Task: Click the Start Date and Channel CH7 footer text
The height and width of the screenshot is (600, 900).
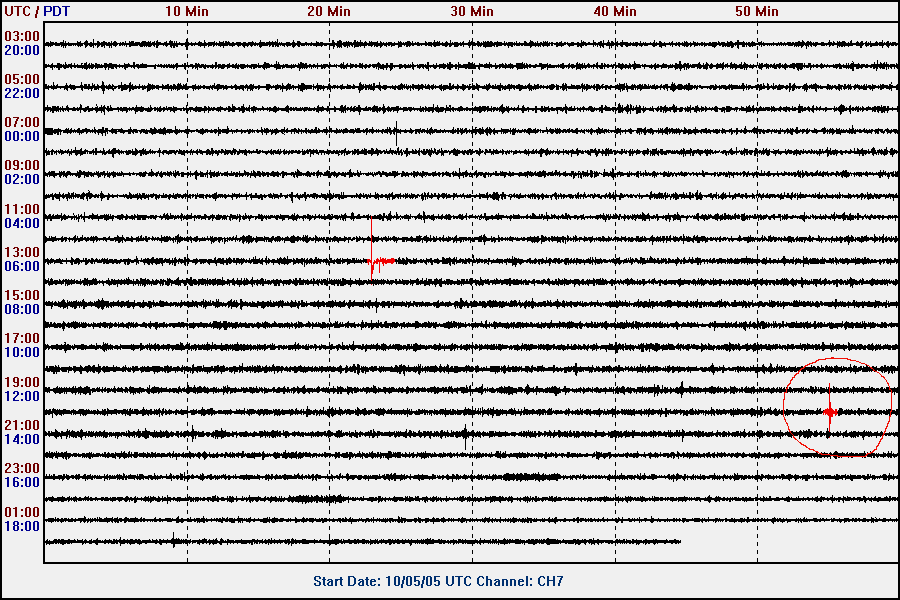Action: (445, 581)
